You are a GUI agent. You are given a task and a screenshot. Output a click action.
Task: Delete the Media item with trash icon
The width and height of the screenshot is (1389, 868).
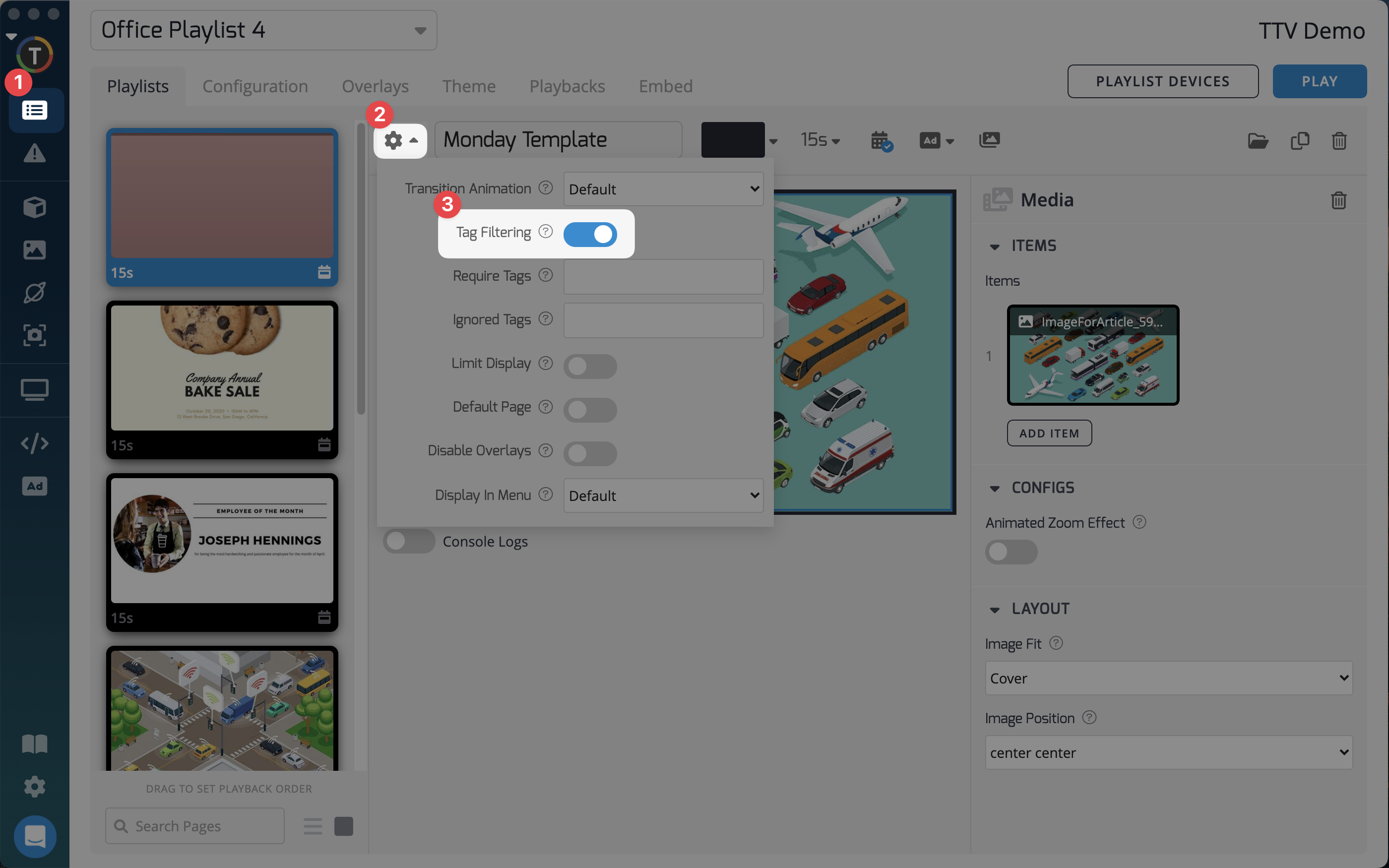click(1338, 200)
